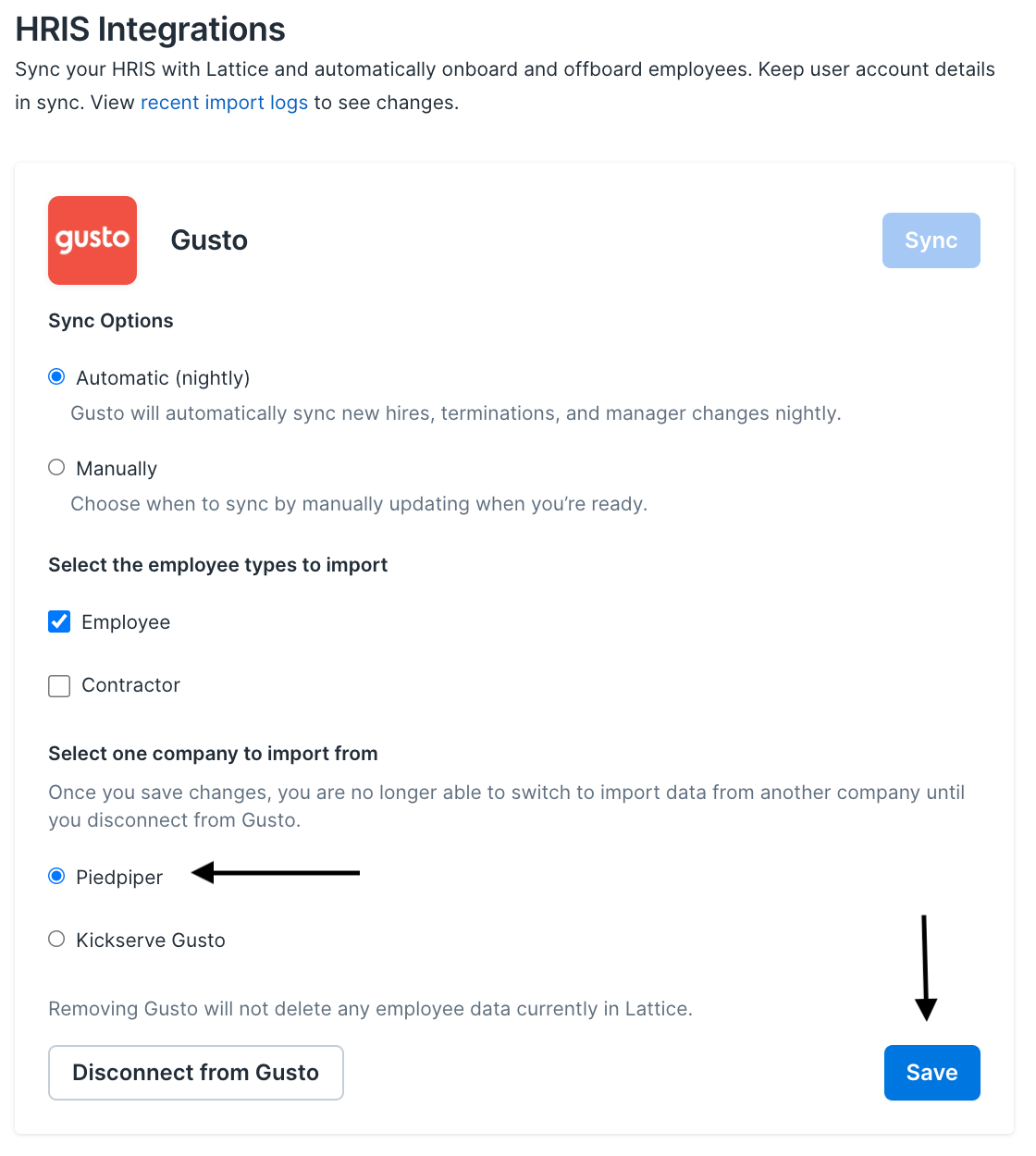Click the 'Removing Gusto will not delete' note

coord(370,1009)
